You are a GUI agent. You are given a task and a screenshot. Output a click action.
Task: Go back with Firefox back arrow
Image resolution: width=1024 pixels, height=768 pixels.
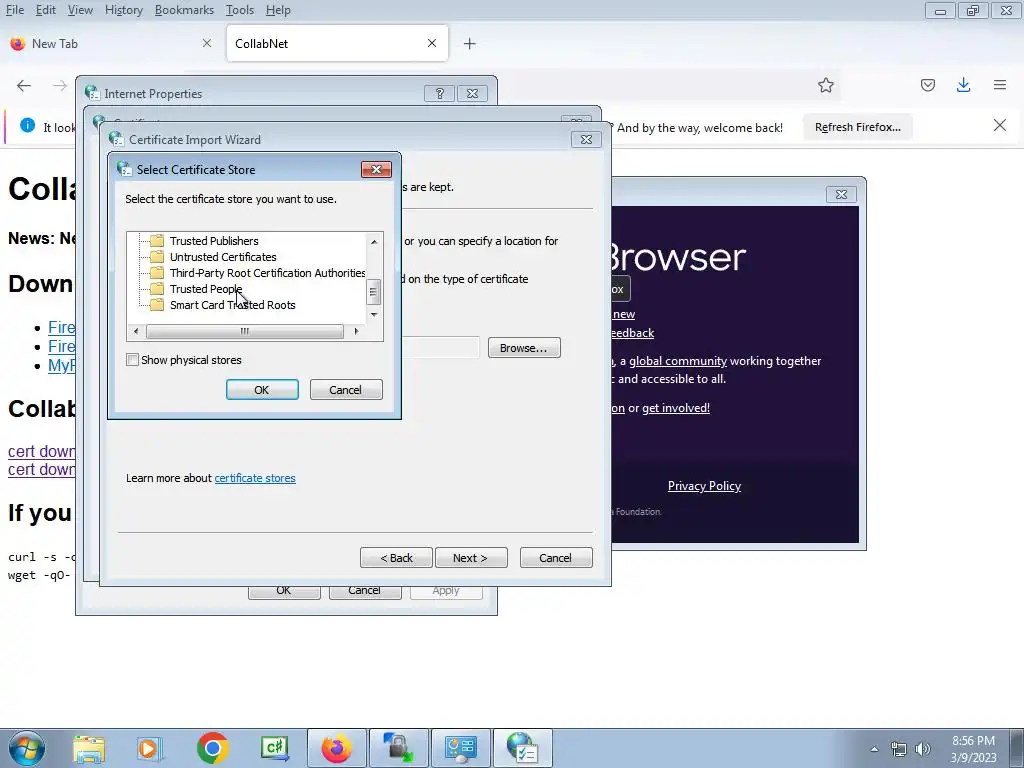point(24,86)
